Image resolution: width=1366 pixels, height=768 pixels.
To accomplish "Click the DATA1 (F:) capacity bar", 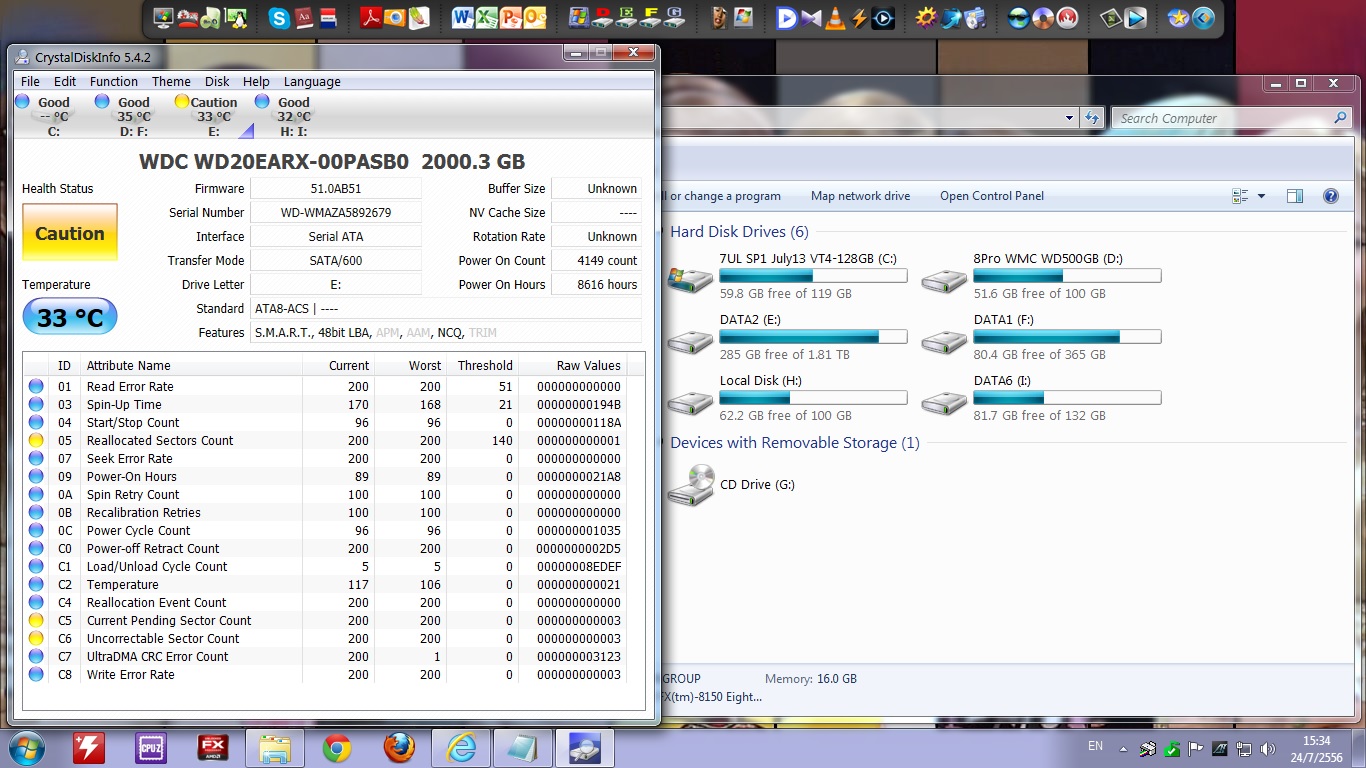I will [x=1067, y=337].
